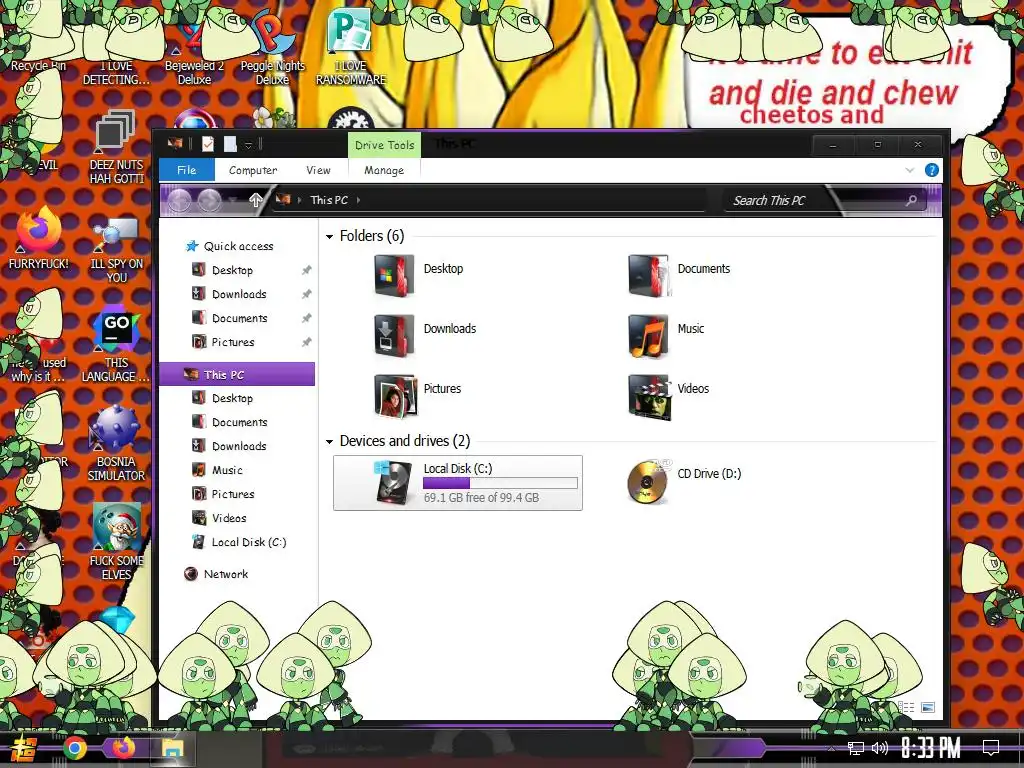Image resolution: width=1024 pixels, height=768 pixels.
Task: Open the notification center icon
Action: point(991,748)
